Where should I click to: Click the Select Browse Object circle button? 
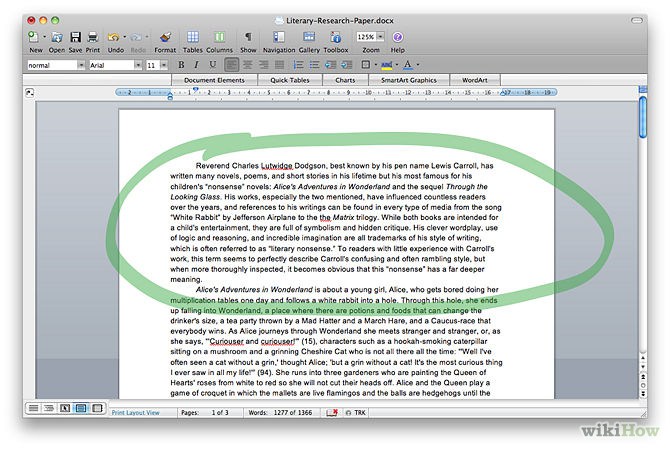(x=643, y=385)
